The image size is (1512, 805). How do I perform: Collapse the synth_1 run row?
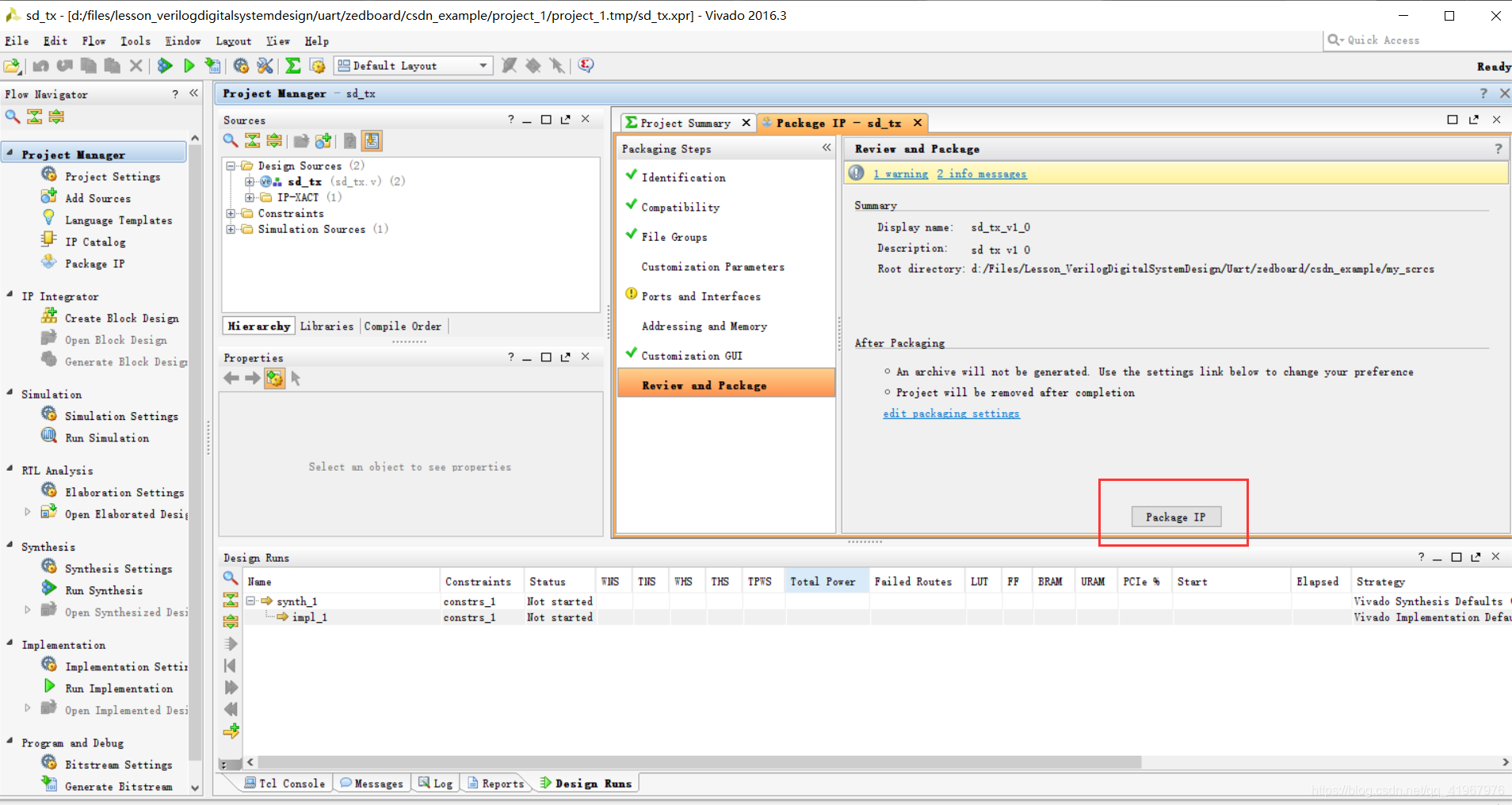[250, 601]
